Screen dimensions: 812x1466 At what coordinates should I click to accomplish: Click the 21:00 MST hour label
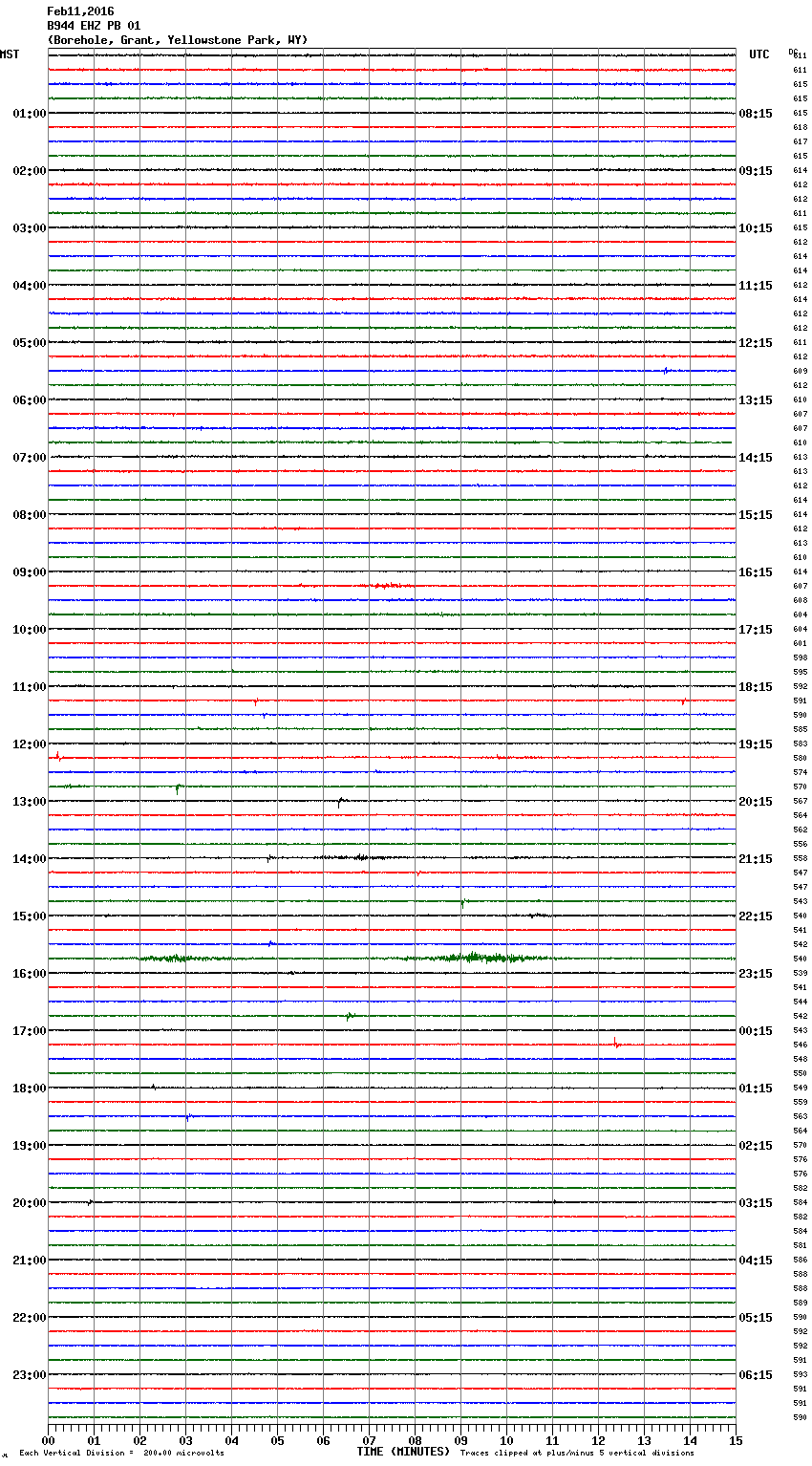click(x=29, y=1261)
